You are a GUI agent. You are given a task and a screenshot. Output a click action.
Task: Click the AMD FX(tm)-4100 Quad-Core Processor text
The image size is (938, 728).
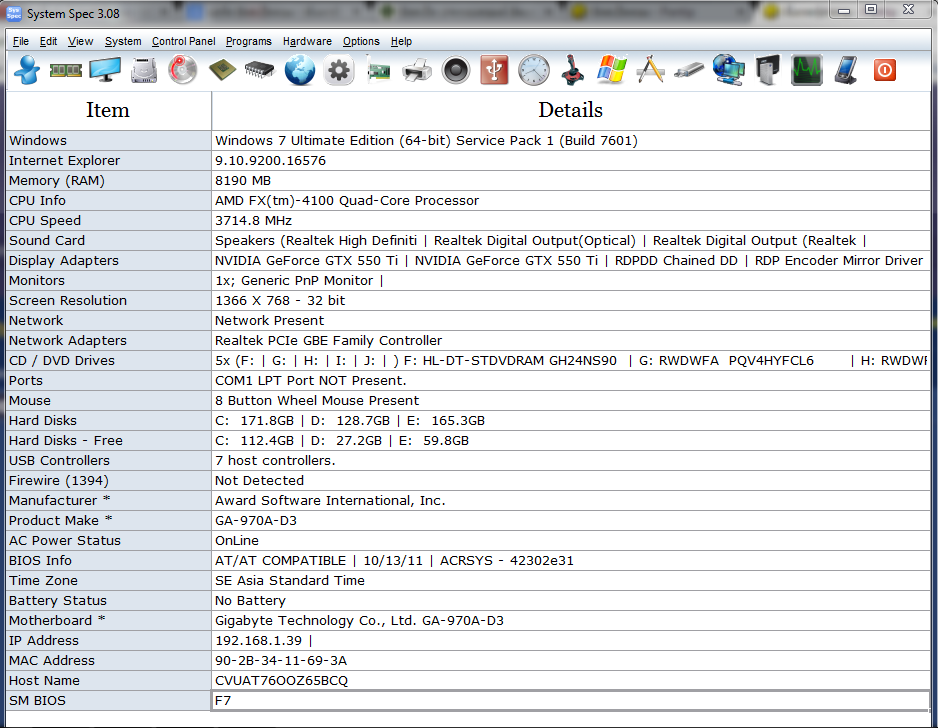point(347,201)
